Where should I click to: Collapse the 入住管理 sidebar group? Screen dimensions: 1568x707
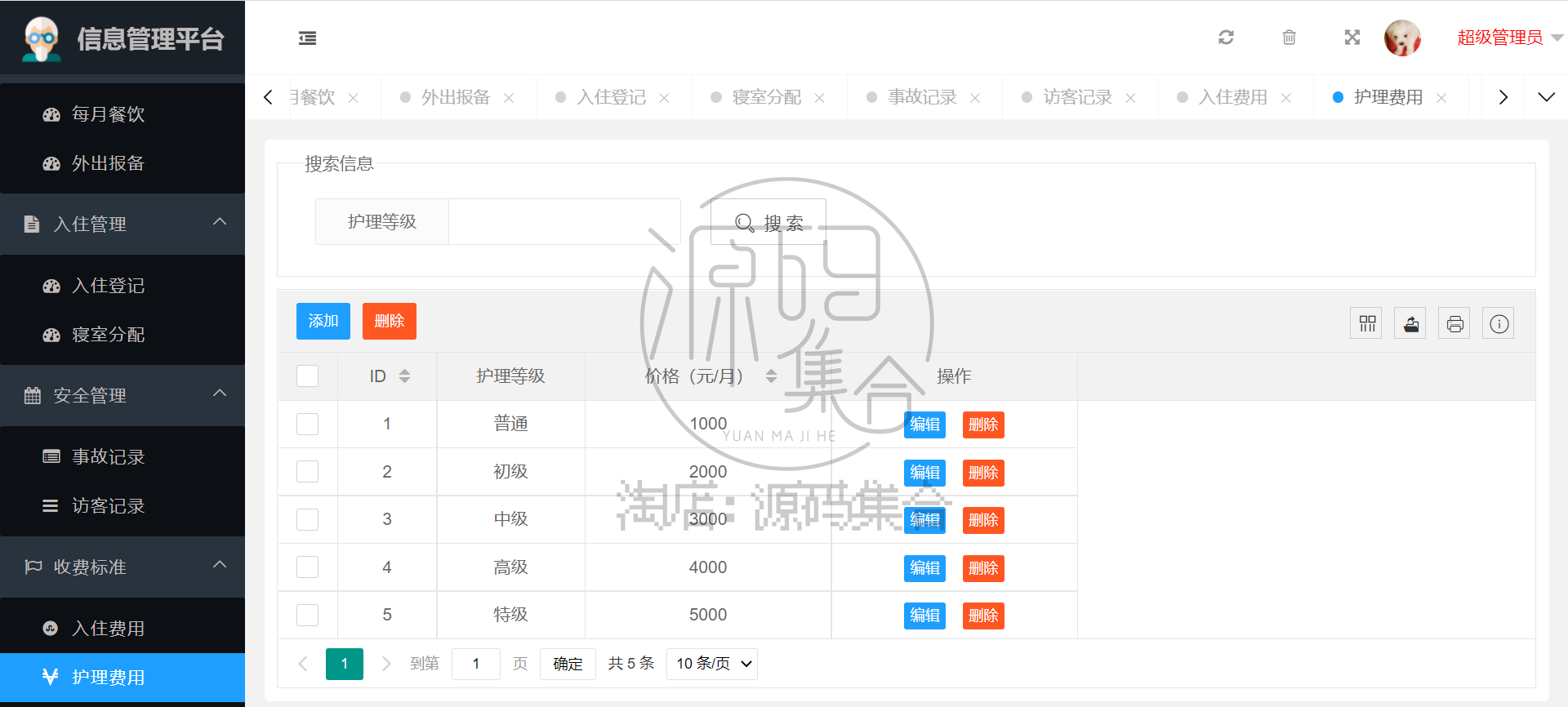point(122,224)
